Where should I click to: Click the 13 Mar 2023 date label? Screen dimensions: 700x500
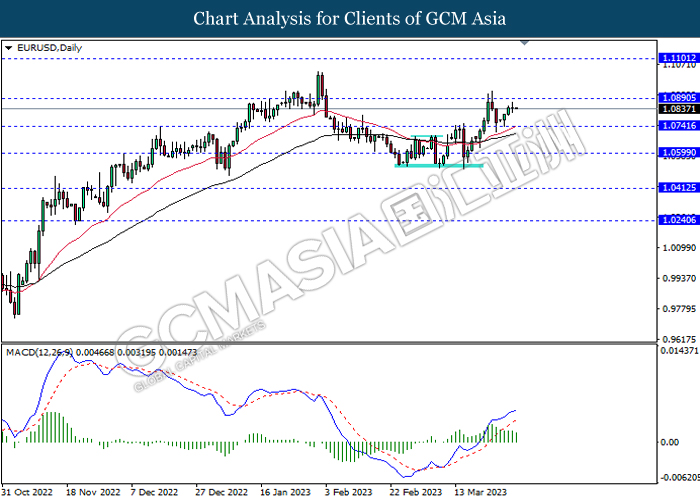pyautogui.click(x=480, y=492)
